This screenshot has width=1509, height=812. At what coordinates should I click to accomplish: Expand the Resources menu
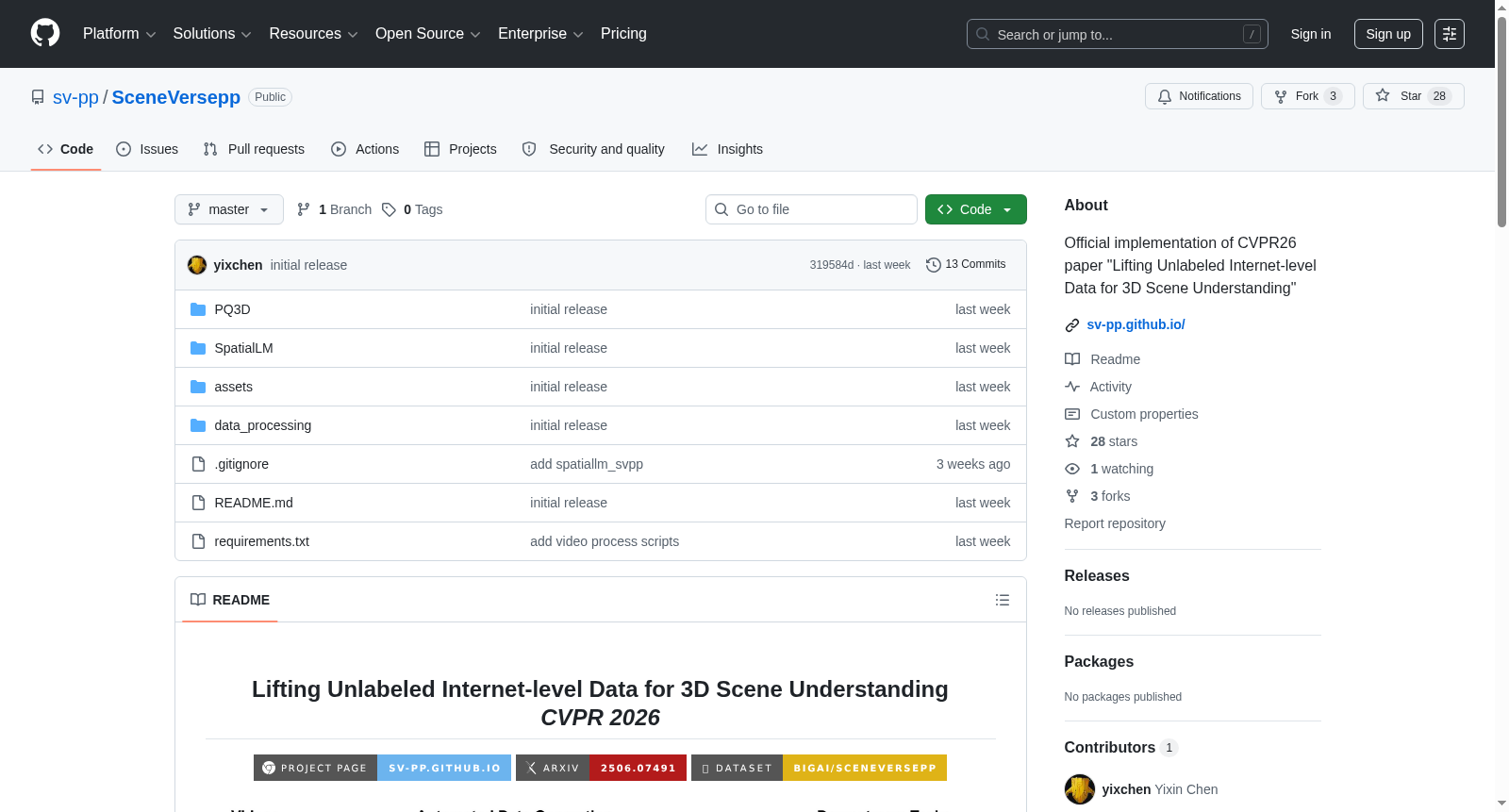(313, 34)
